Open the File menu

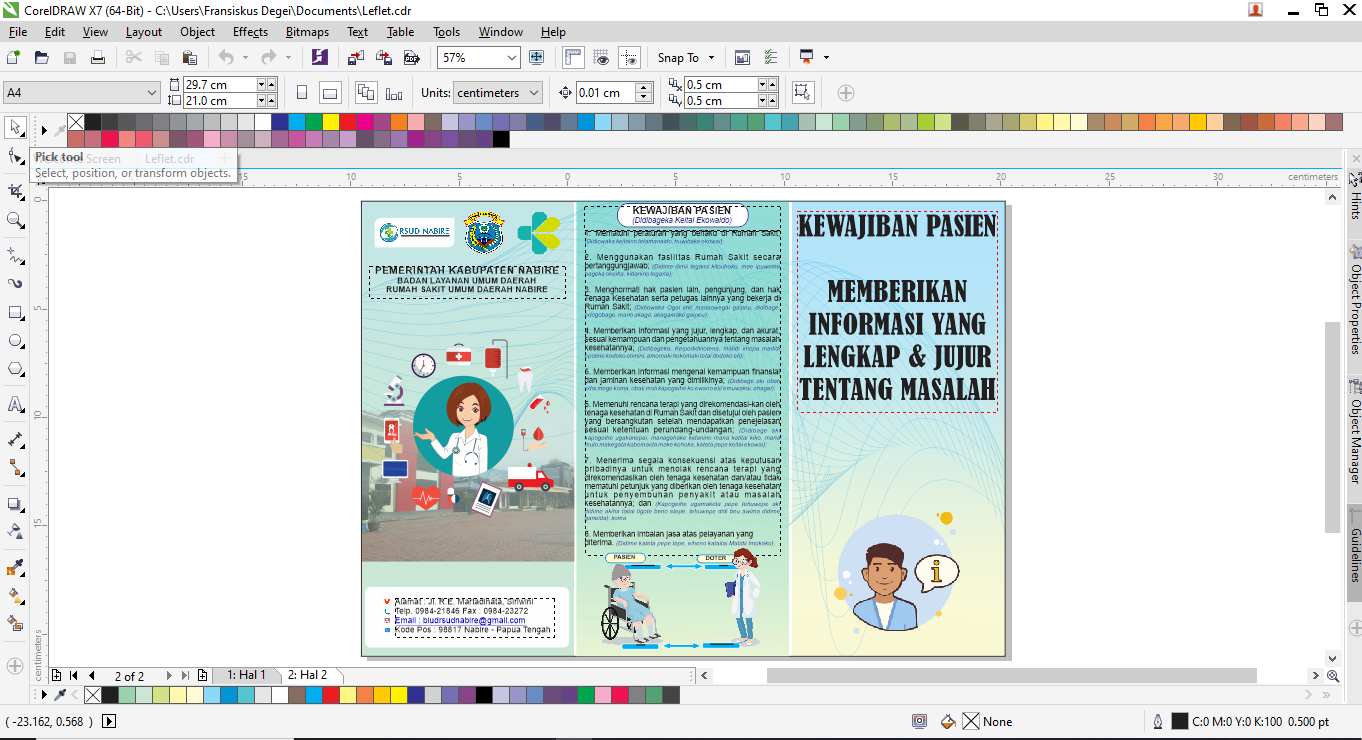click(18, 32)
